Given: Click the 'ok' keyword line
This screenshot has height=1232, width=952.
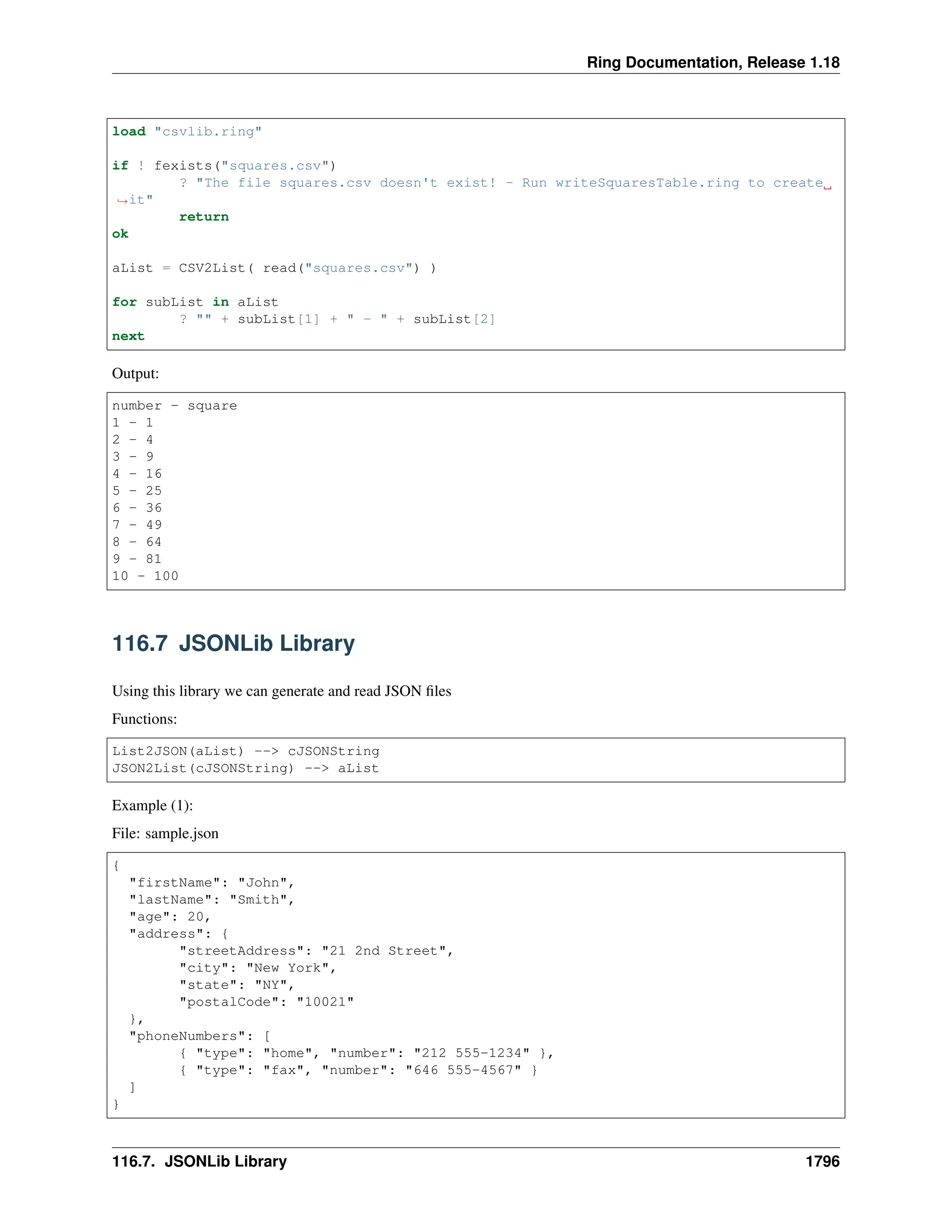Looking at the screenshot, I should (x=120, y=233).
